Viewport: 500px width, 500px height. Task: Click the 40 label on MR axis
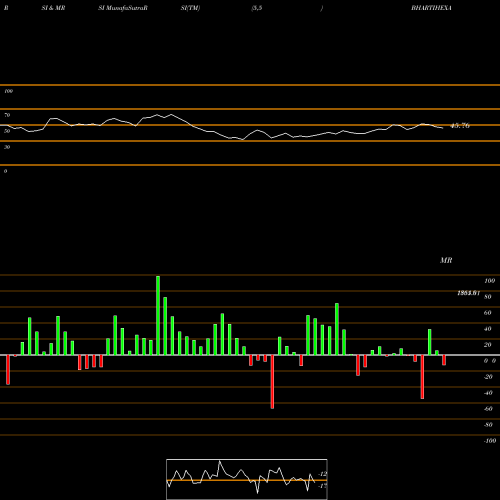(x=488, y=329)
